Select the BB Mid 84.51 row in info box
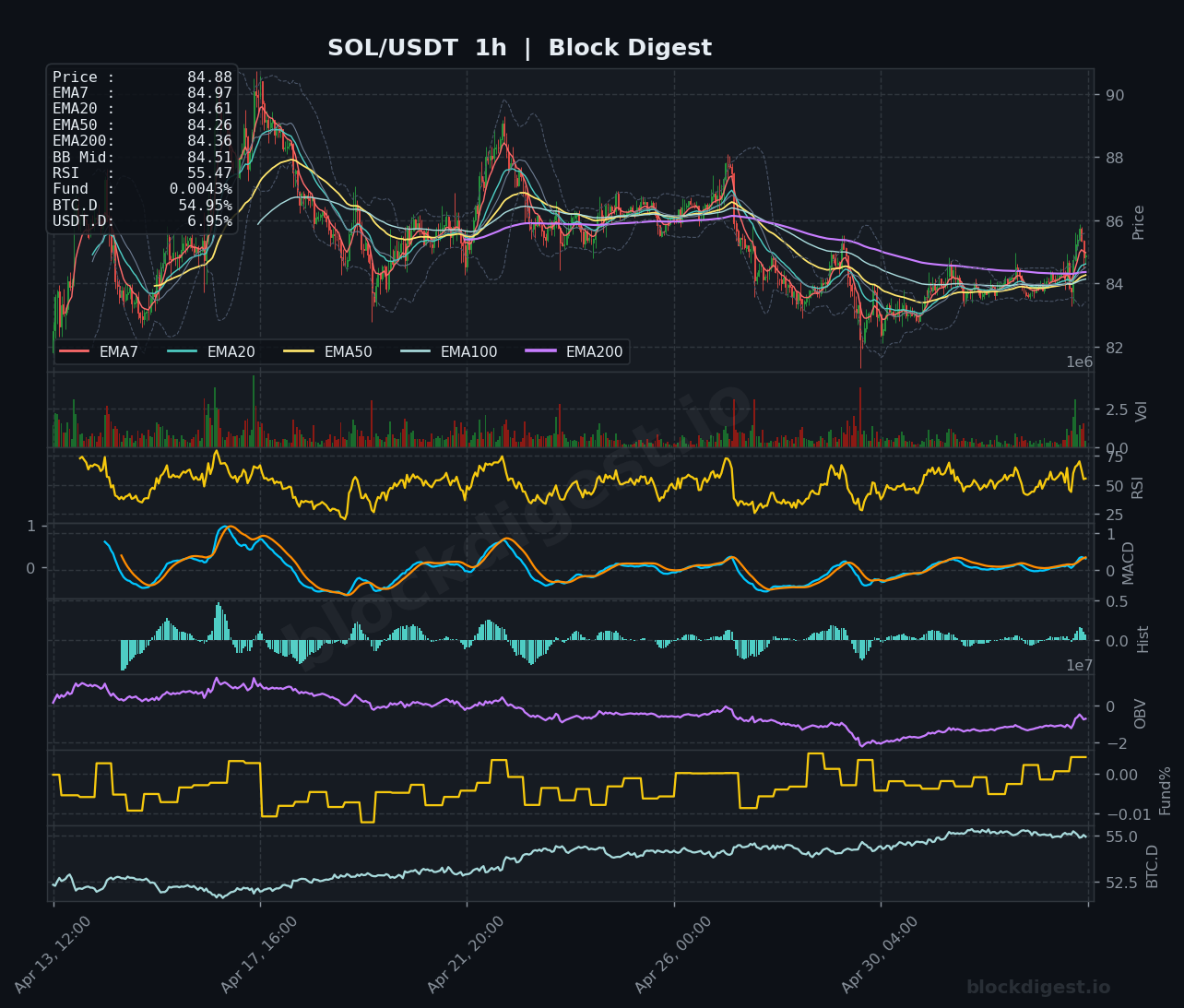The image size is (1184, 1008). point(142,158)
